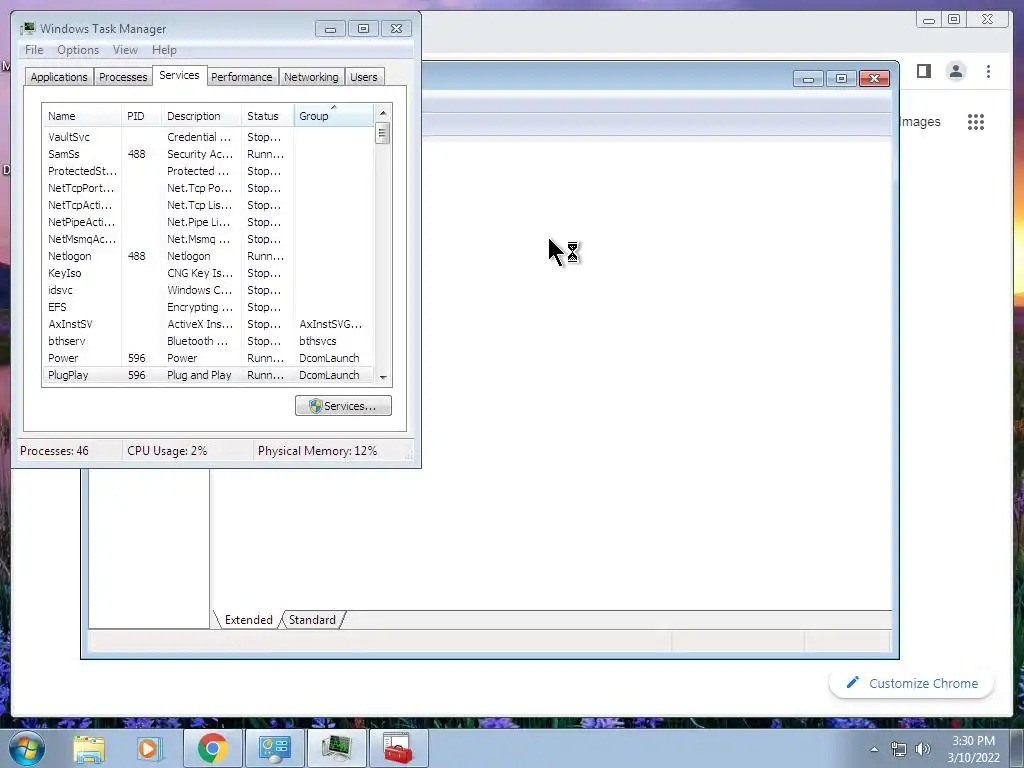Switch to Chrome from the taskbar
Viewport: 1024px width, 768px height.
tap(212, 748)
